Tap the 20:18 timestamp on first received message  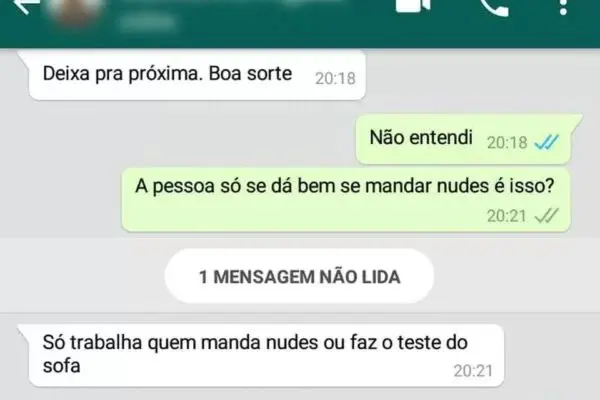pyautogui.click(x=335, y=78)
